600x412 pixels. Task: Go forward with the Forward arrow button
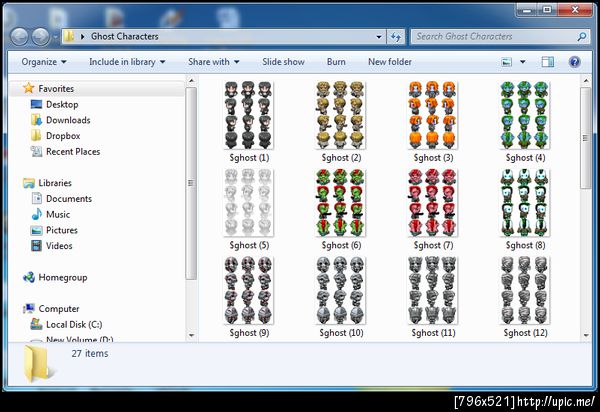point(41,37)
